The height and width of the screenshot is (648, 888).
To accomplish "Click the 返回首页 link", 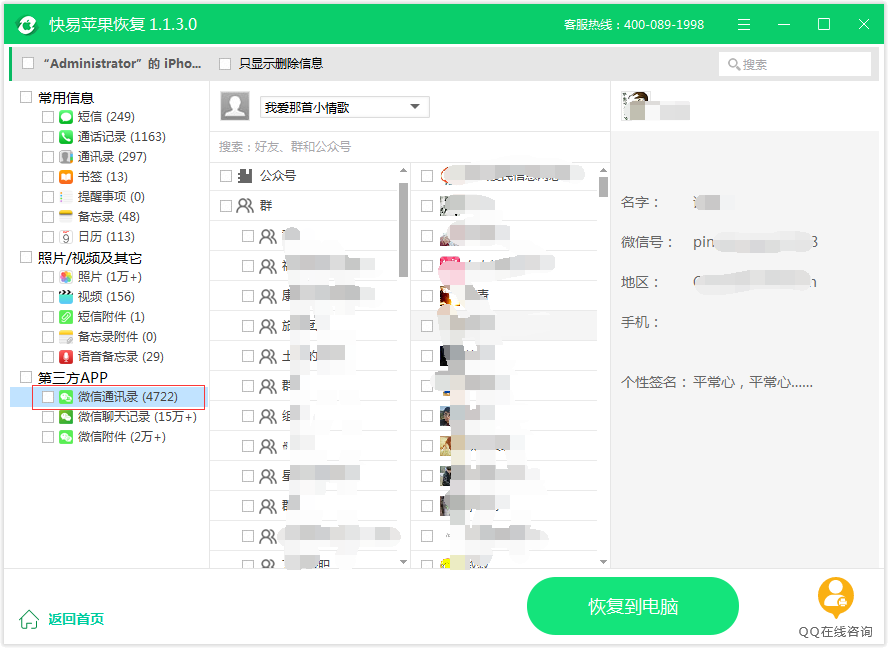I will 76,619.
